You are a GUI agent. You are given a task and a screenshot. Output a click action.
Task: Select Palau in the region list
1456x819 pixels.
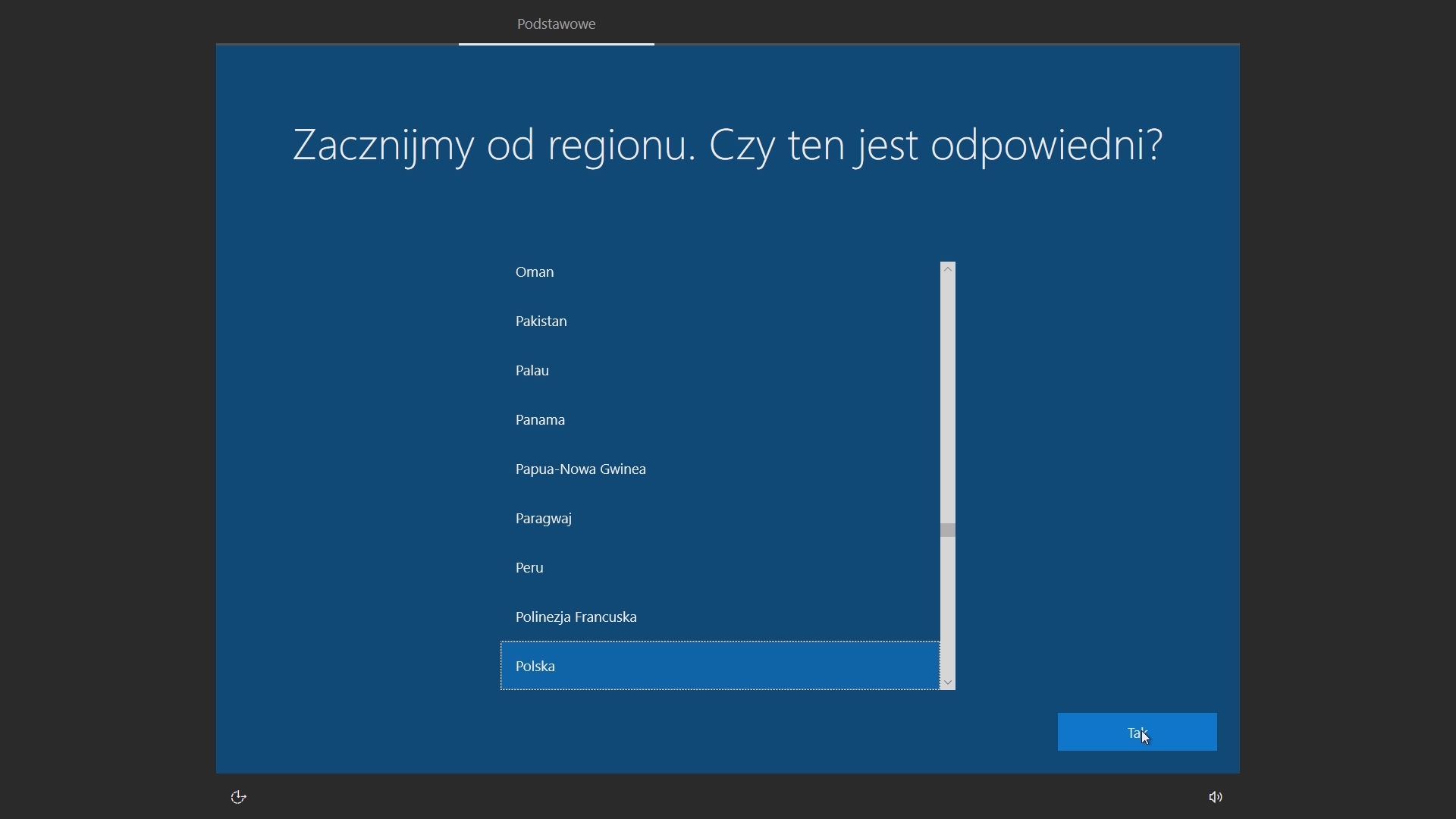[720, 370]
